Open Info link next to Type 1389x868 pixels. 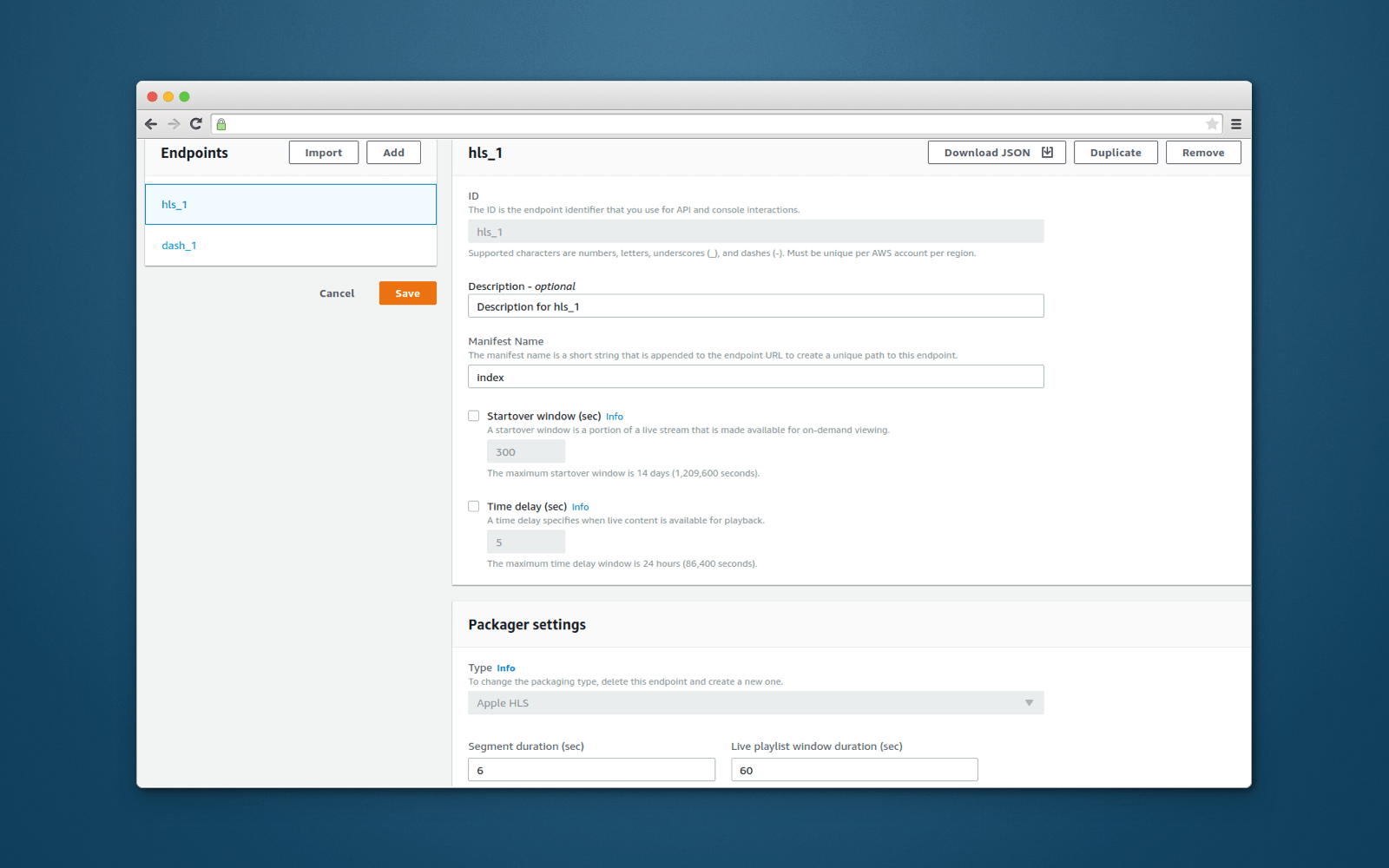(506, 668)
